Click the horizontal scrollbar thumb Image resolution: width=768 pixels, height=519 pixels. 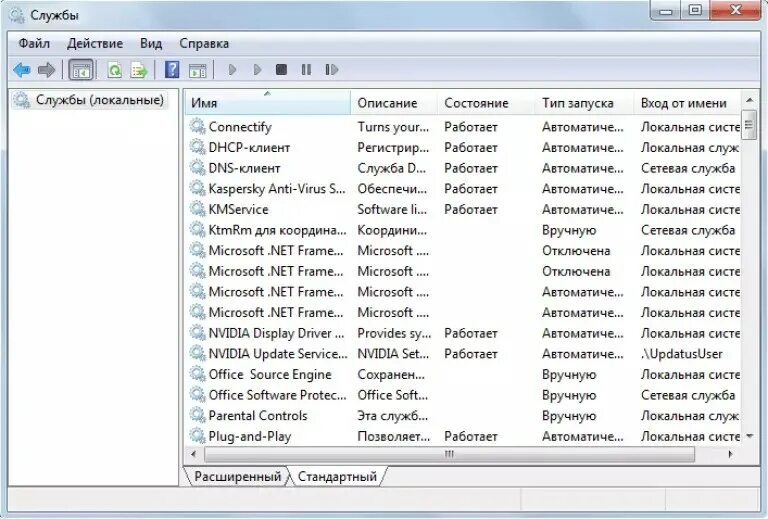click(x=449, y=454)
